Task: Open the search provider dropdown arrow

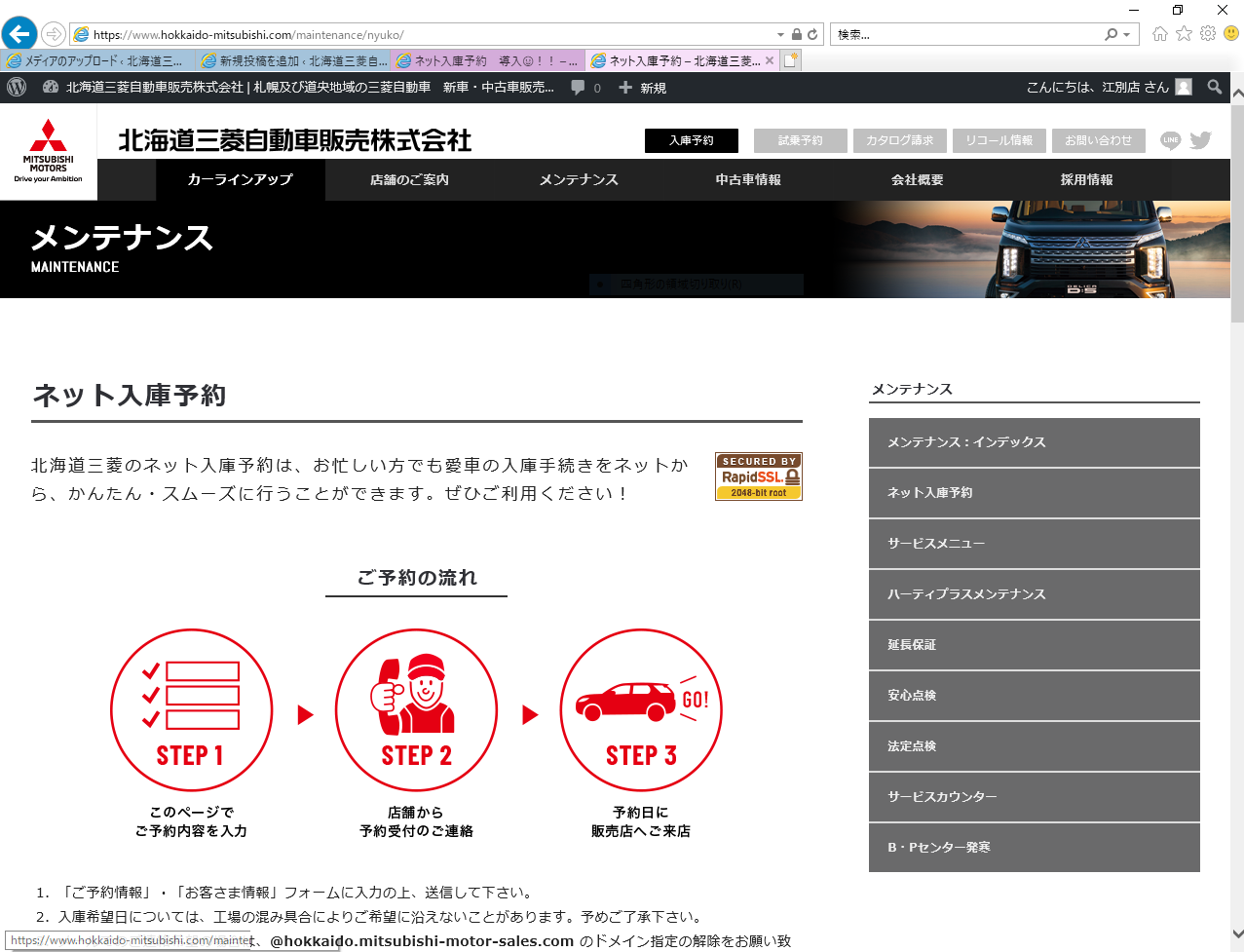Action: 1126,34
